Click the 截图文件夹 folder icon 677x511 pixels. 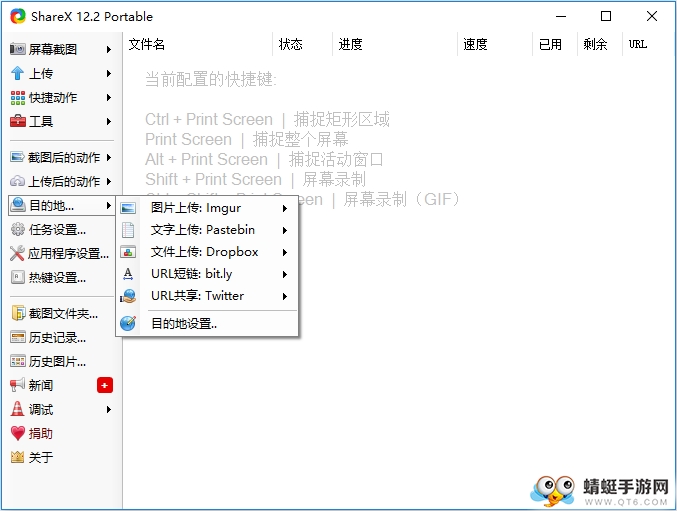coord(18,313)
